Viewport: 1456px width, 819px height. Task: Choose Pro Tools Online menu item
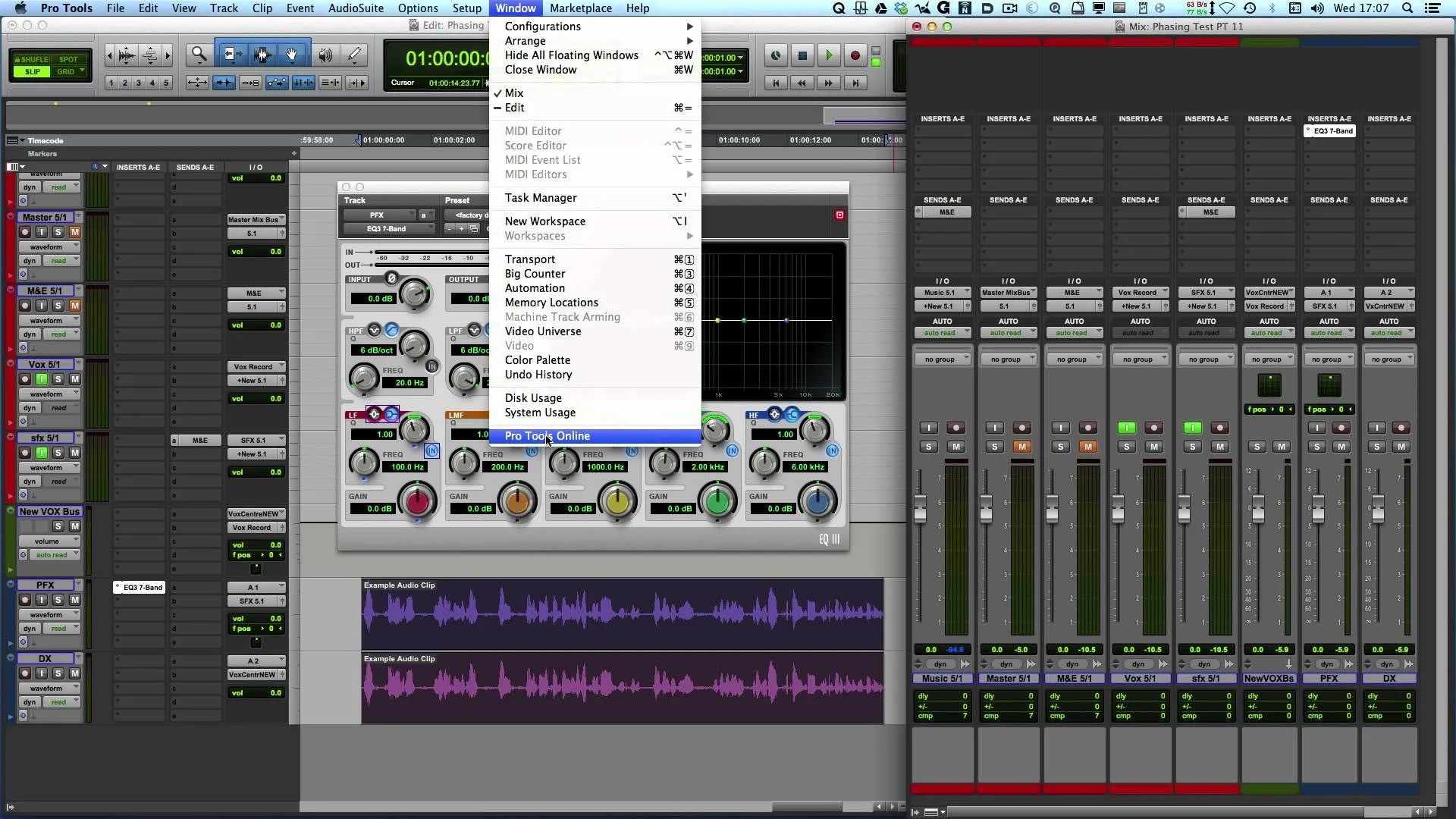tap(548, 436)
